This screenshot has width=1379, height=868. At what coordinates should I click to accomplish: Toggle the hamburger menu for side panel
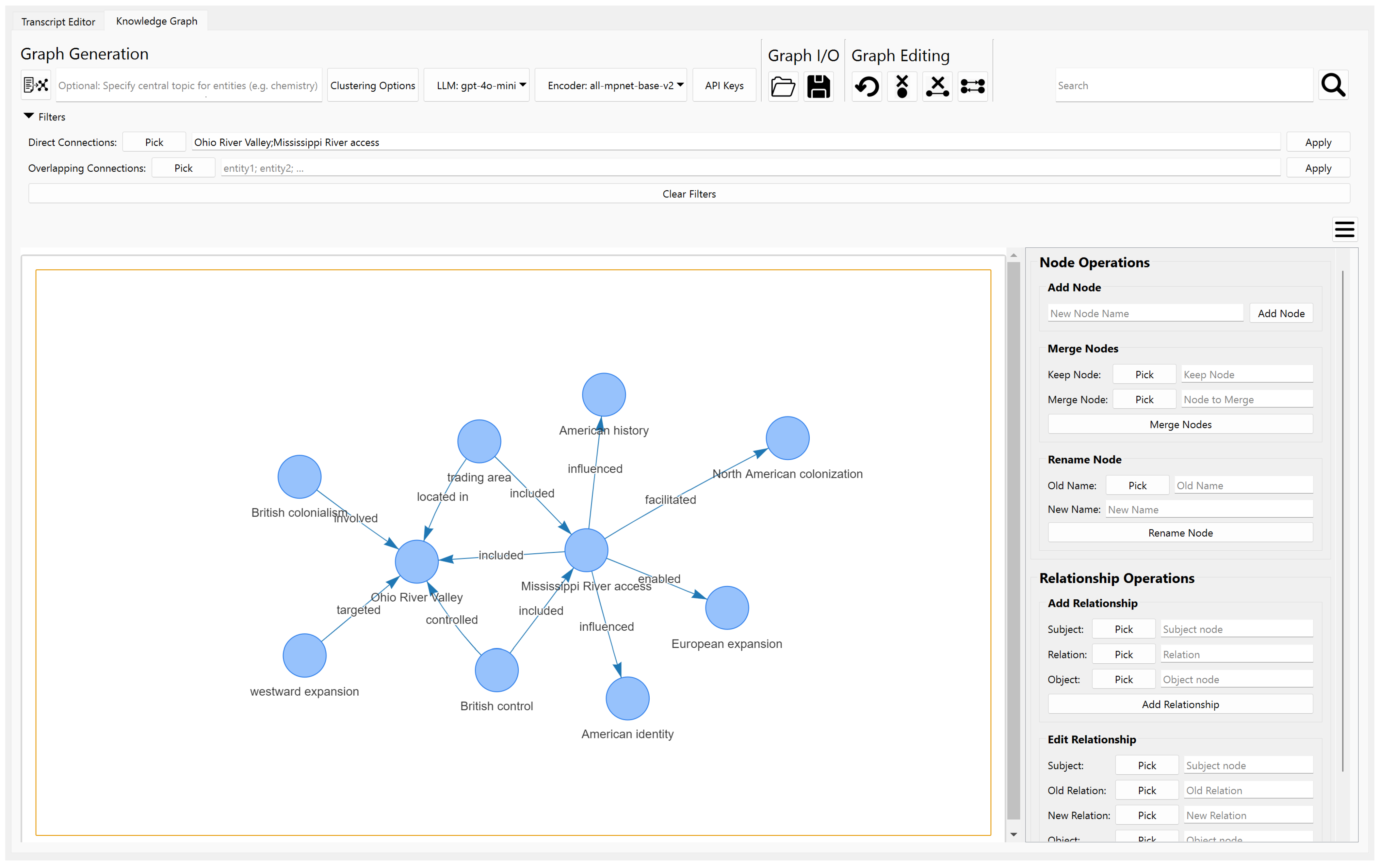coord(1344,229)
